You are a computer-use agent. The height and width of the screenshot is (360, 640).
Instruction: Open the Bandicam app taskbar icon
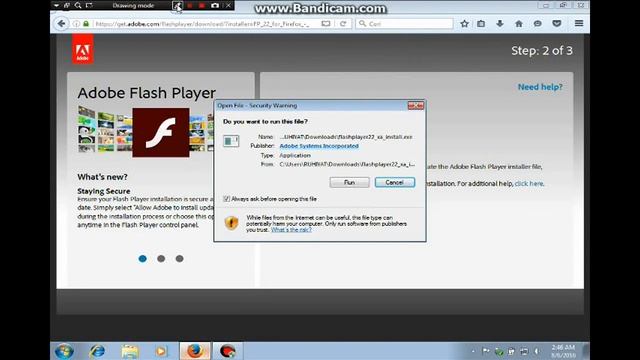click(x=227, y=351)
